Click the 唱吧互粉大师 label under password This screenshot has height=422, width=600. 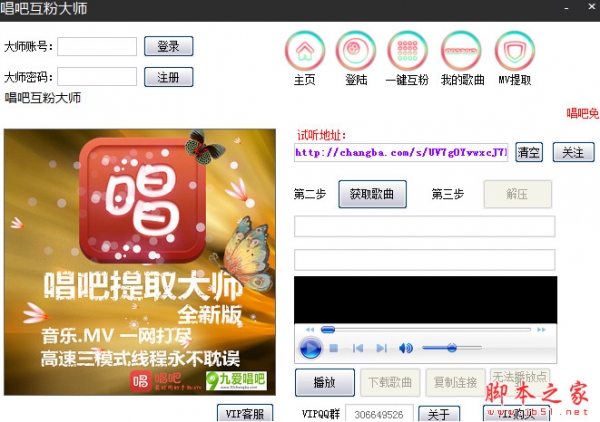pos(43,98)
